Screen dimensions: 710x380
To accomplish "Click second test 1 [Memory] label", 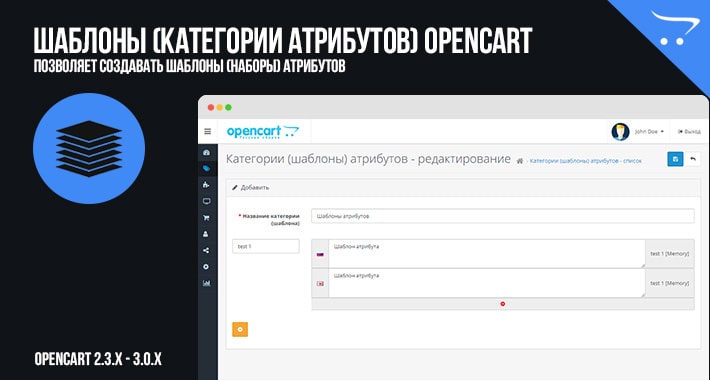I will coord(670,283).
